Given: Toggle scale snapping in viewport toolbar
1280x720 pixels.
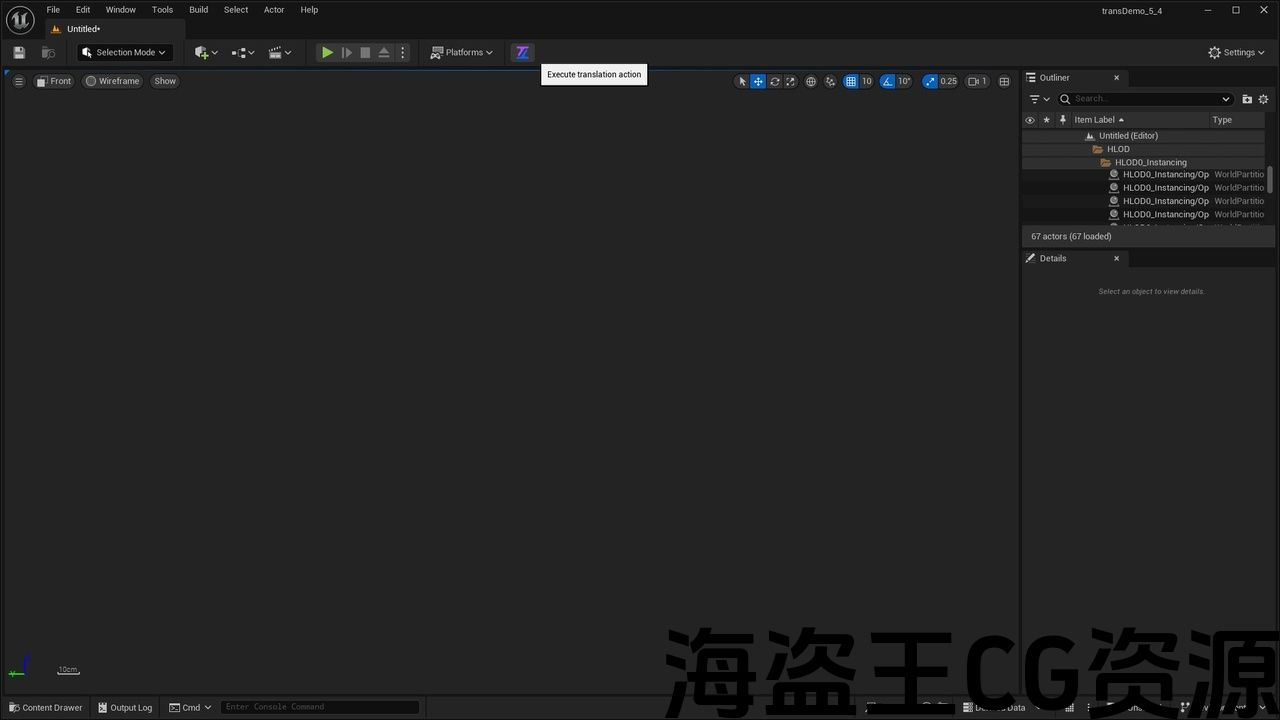Looking at the screenshot, I should 930,82.
